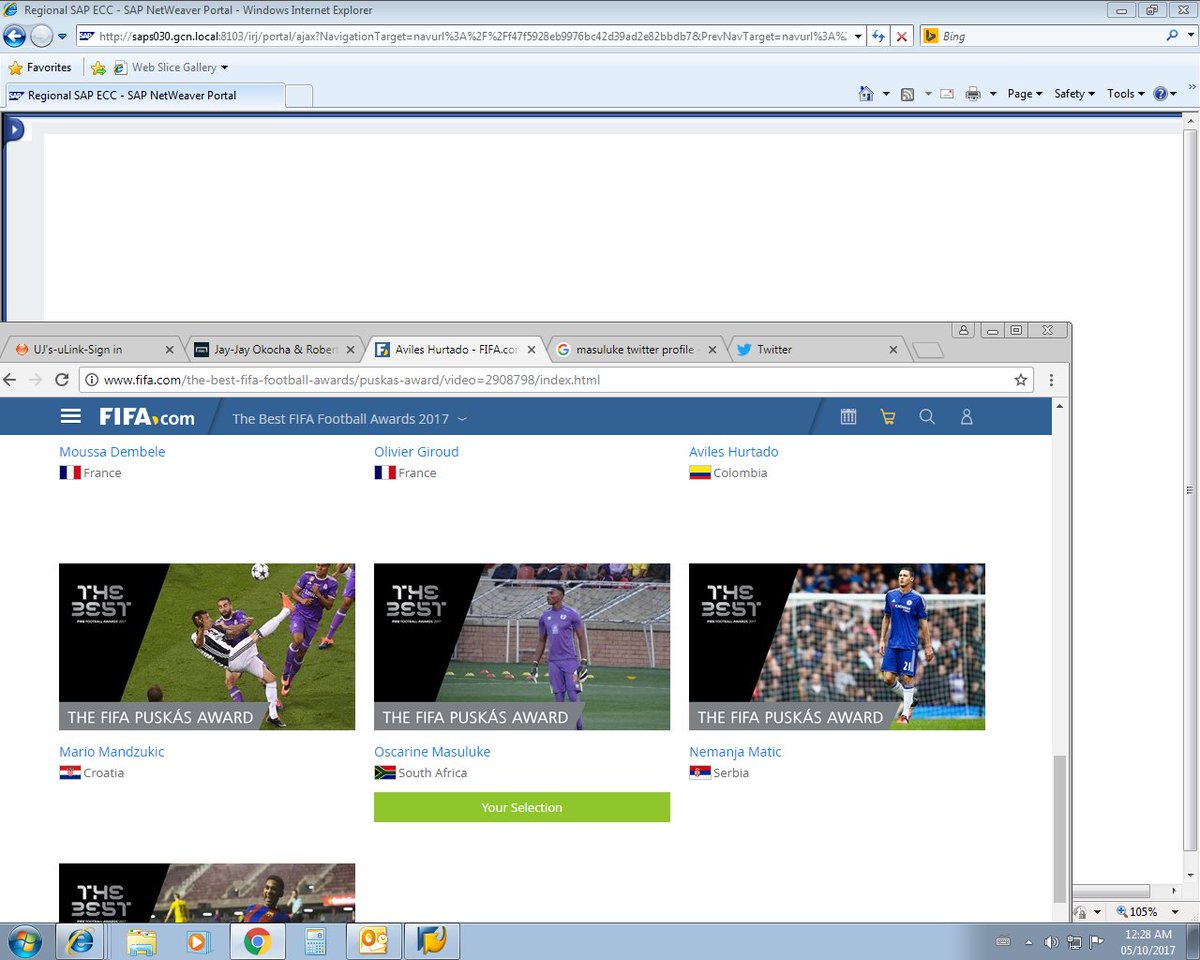1200x960 pixels.
Task: Select Regional SAP ECC tab in IE
Action: click(x=144, y=95)
